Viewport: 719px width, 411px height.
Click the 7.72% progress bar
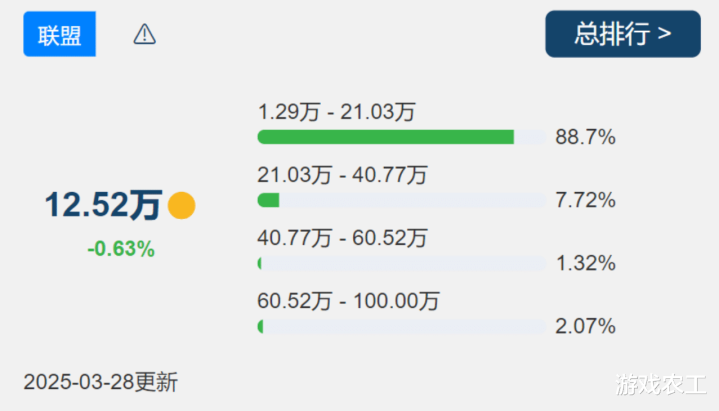tap(402, 200)
